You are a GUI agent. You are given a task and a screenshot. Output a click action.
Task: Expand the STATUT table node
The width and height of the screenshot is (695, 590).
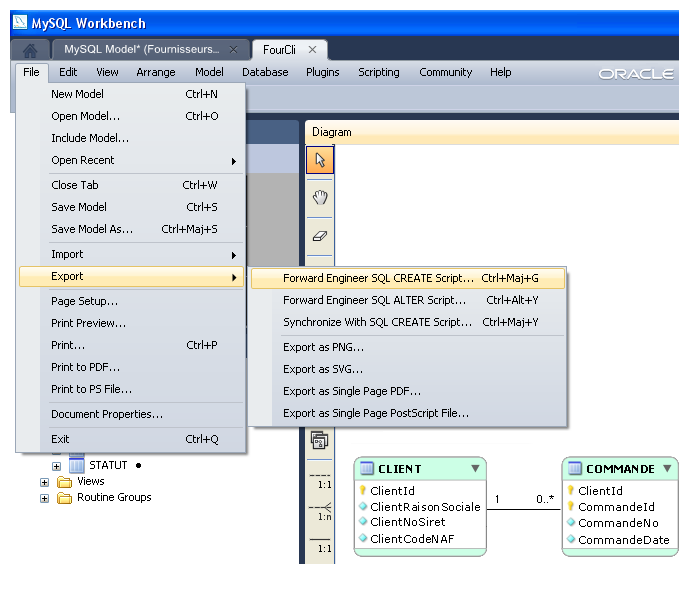click(57, 465)
